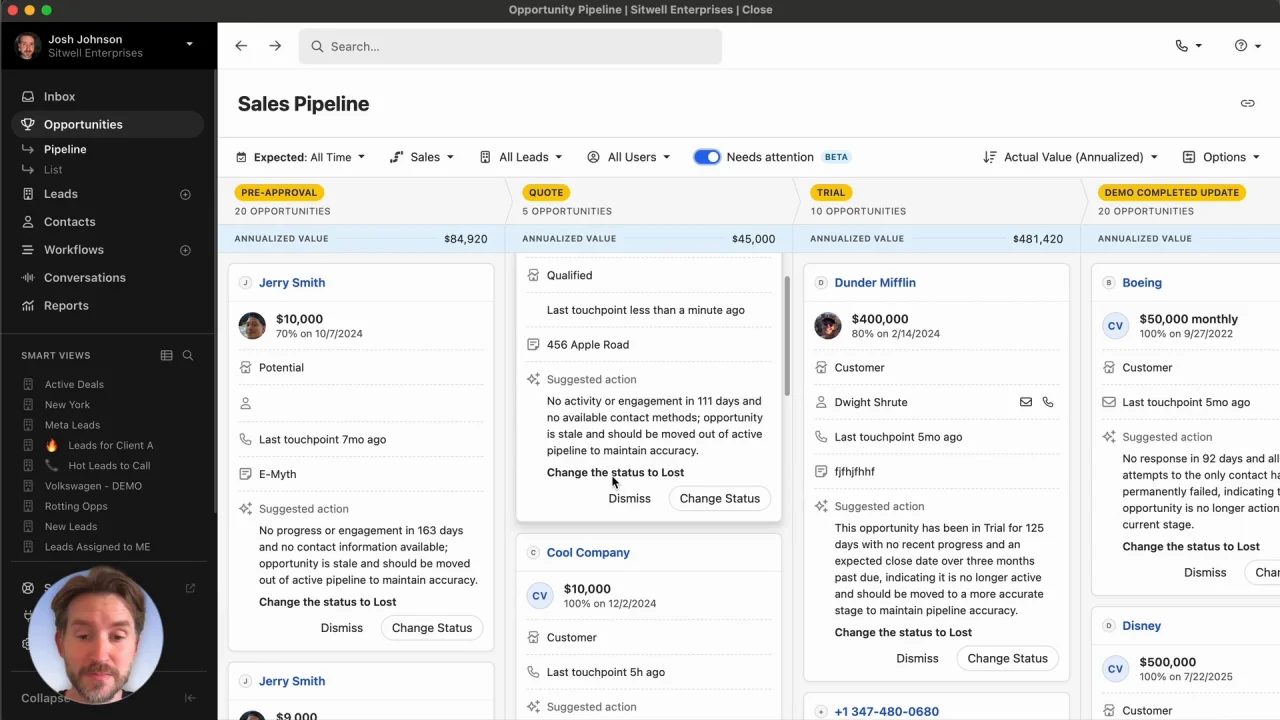The height and width of the screenshot is (720, 1280).
Task: Click the Search input field
Action: coord(510,46)
